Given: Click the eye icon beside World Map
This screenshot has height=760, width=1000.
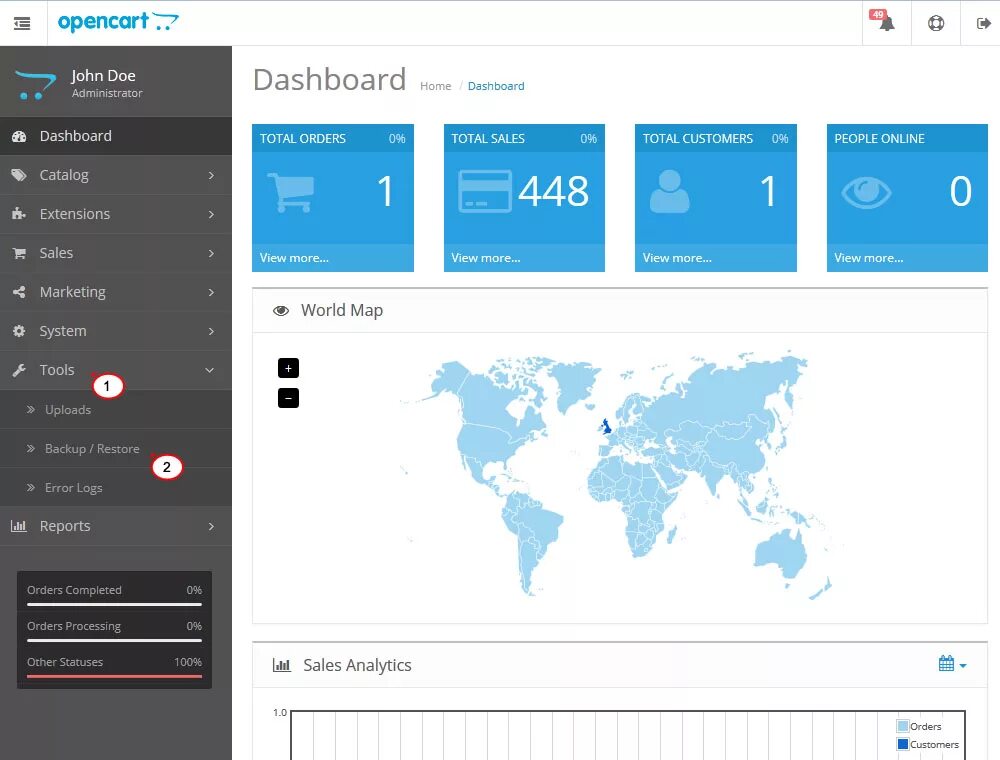Looking at the screenshot, I should click(x=281, y=311).
